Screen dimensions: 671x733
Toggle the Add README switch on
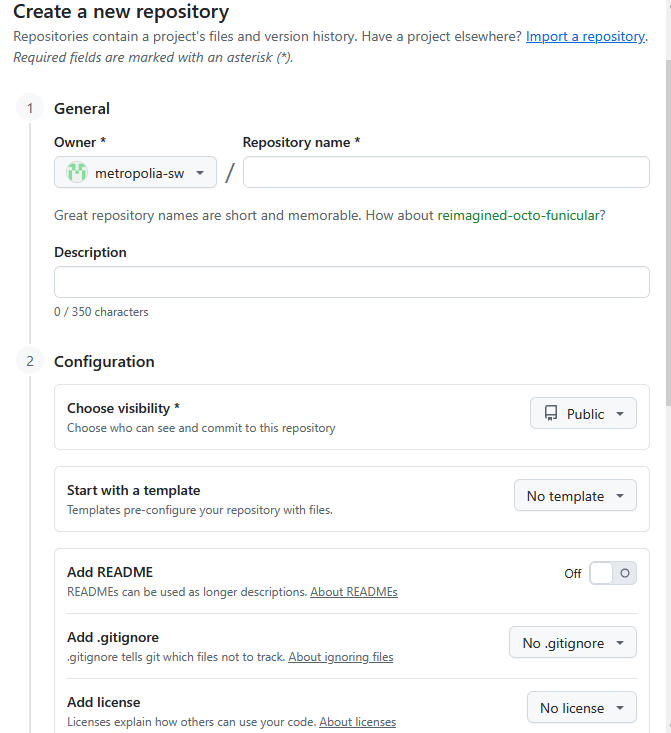(x=612, y=573)
